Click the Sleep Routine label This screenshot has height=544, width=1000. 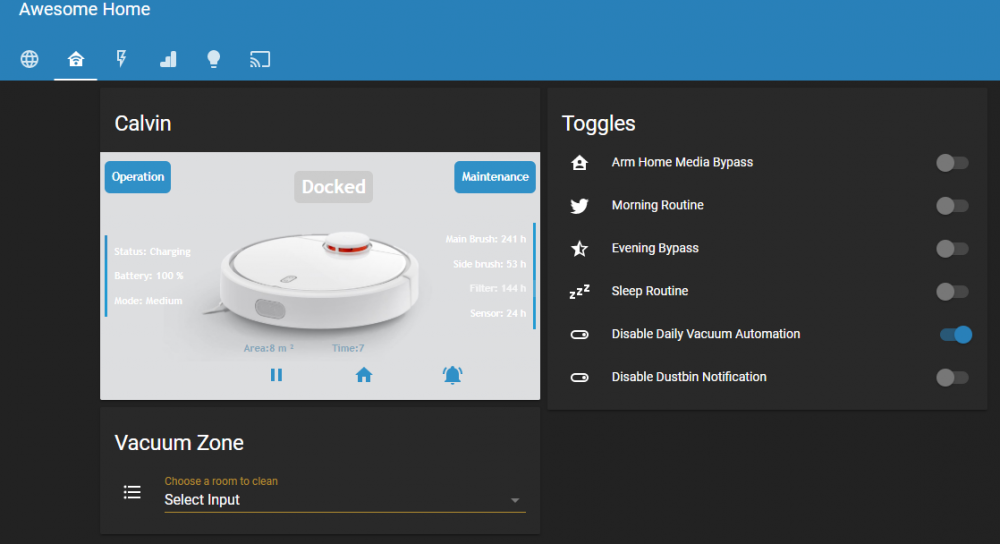(650, 291)
